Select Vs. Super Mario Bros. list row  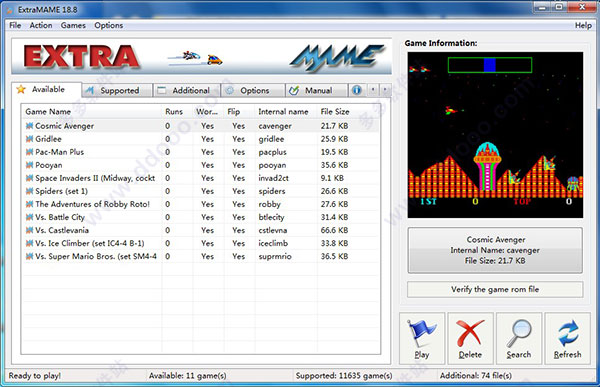(x=201, y=256)
